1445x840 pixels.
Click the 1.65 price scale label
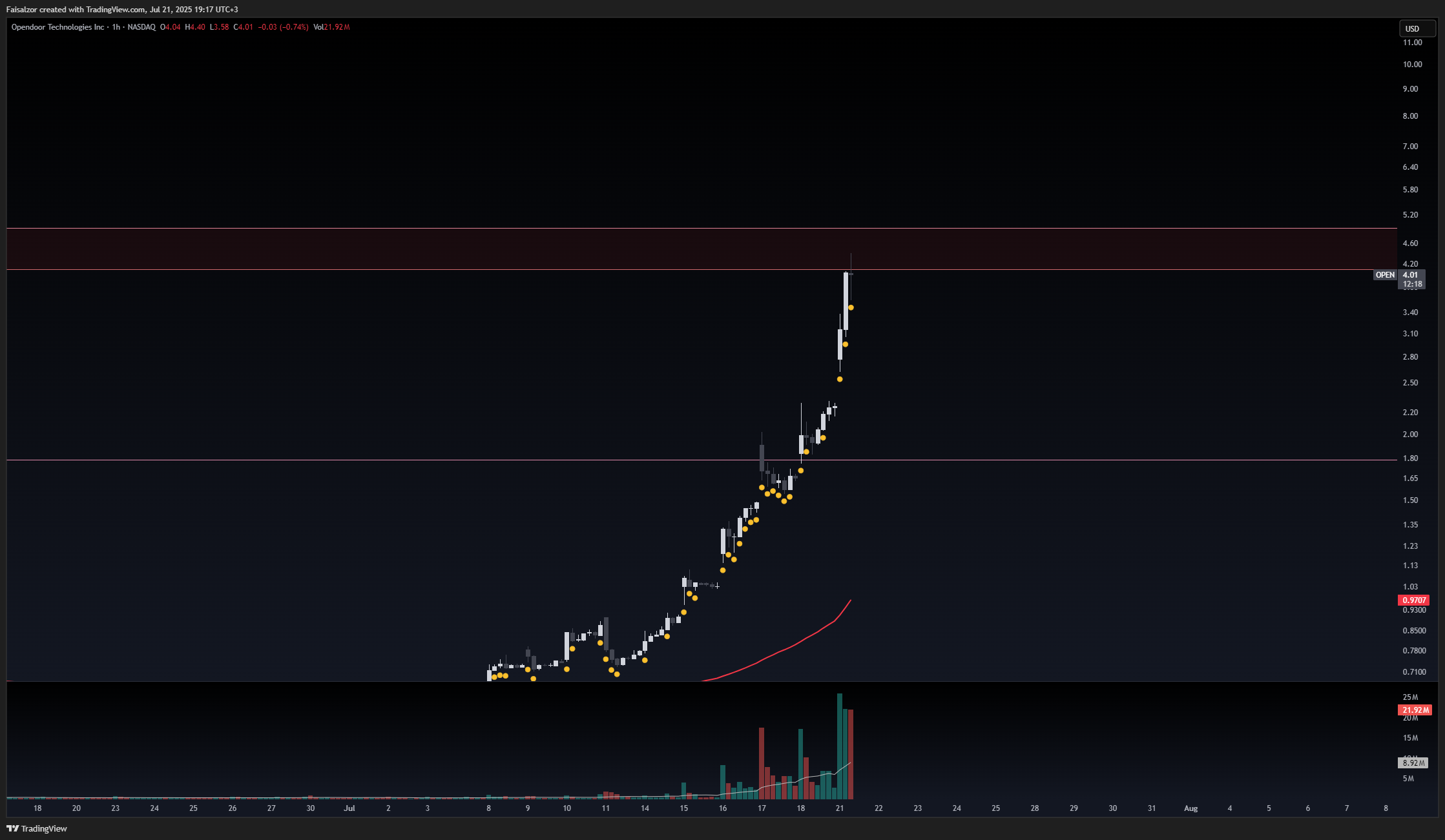(x=1410, y=478)
